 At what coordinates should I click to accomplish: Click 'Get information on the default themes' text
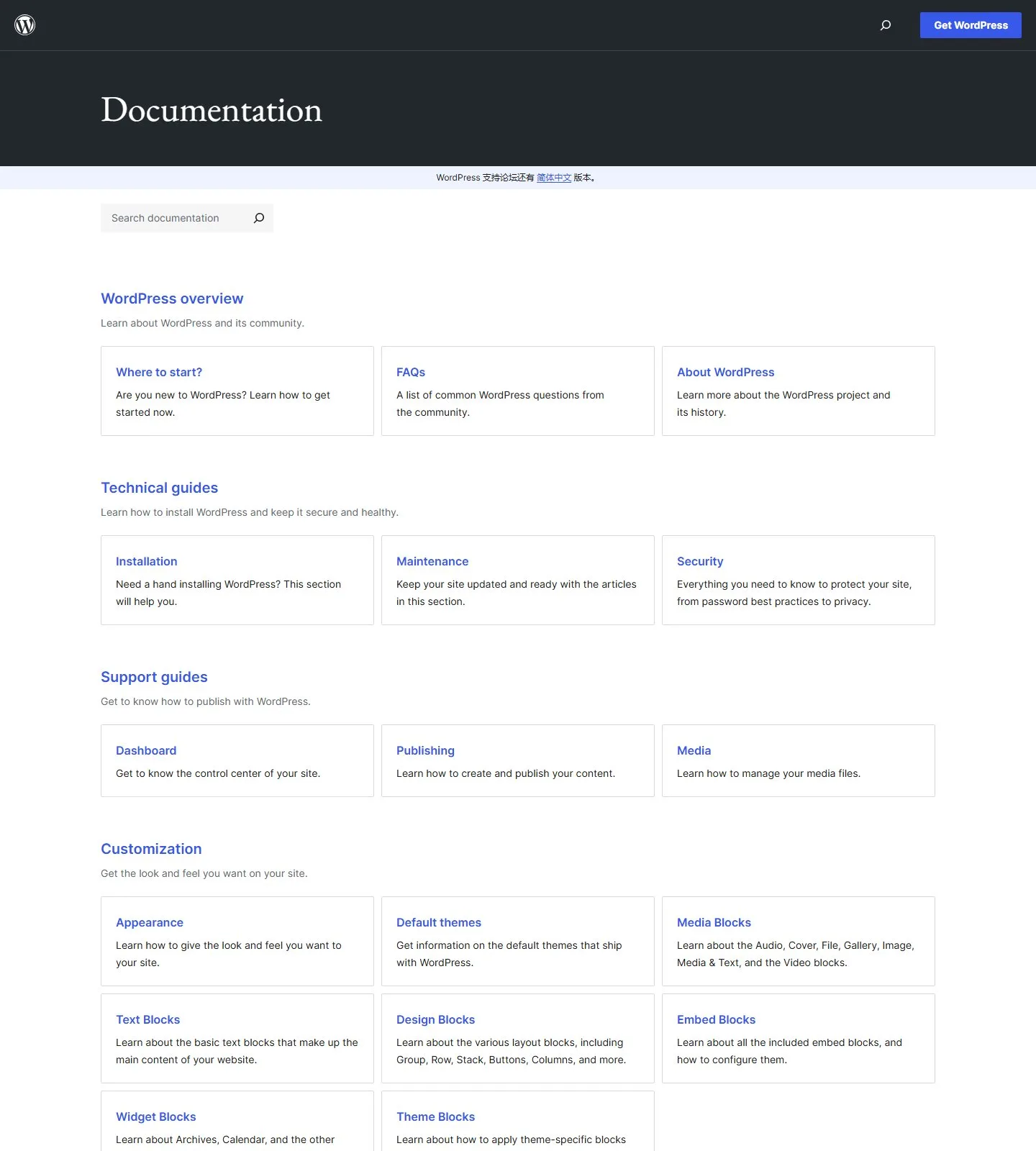tap(509, 954)
